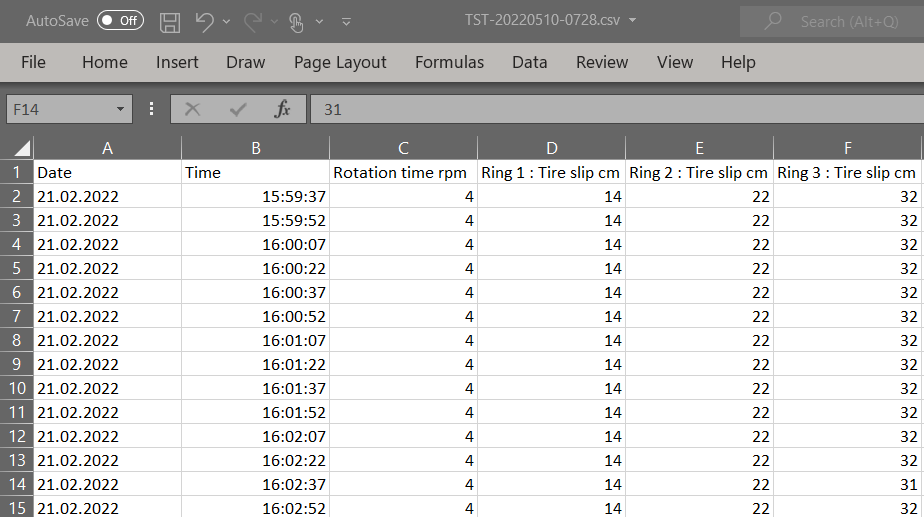Click the time cell 15:59:37

click(x=255, y=196)
